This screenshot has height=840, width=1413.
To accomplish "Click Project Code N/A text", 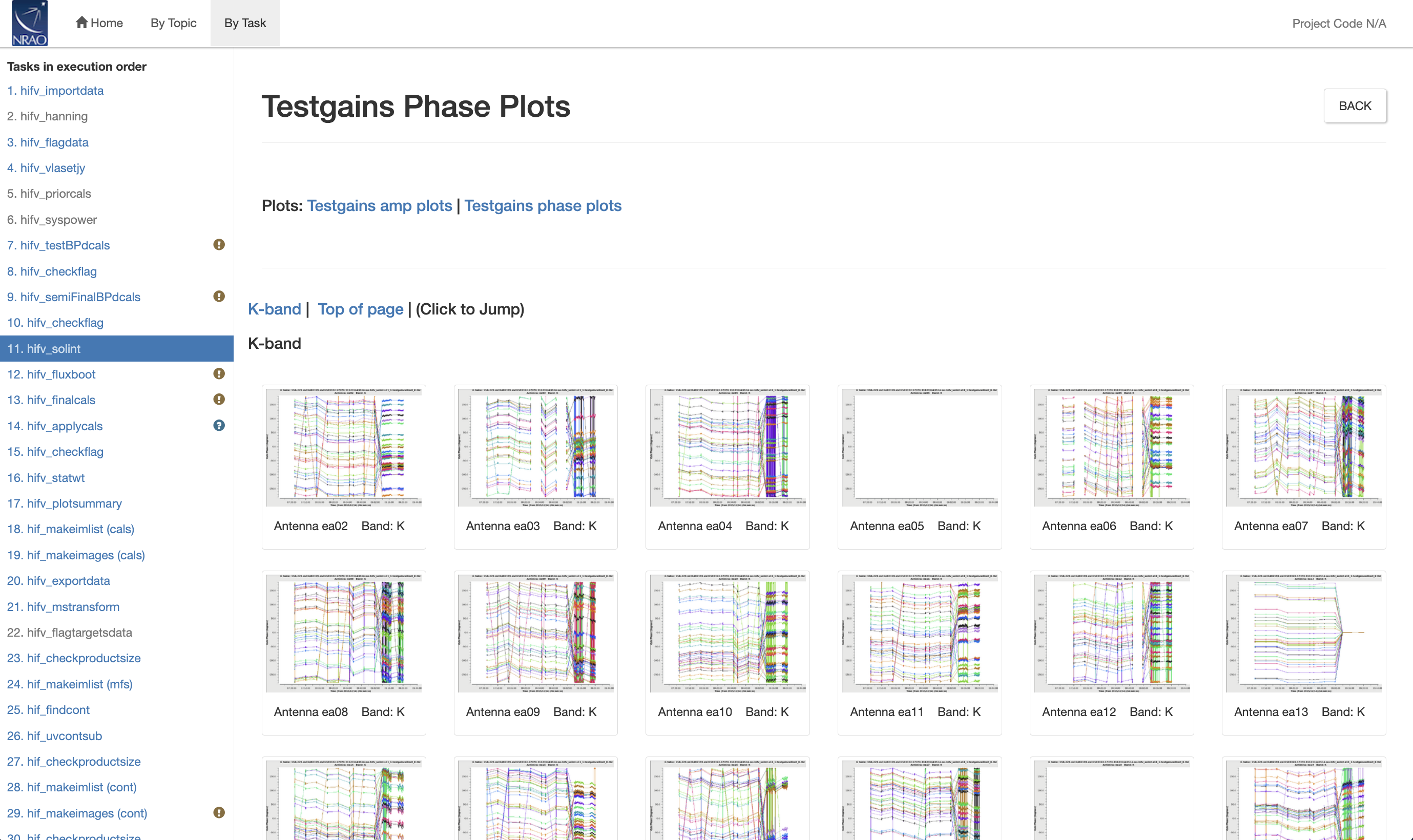I will point(1339,23).
